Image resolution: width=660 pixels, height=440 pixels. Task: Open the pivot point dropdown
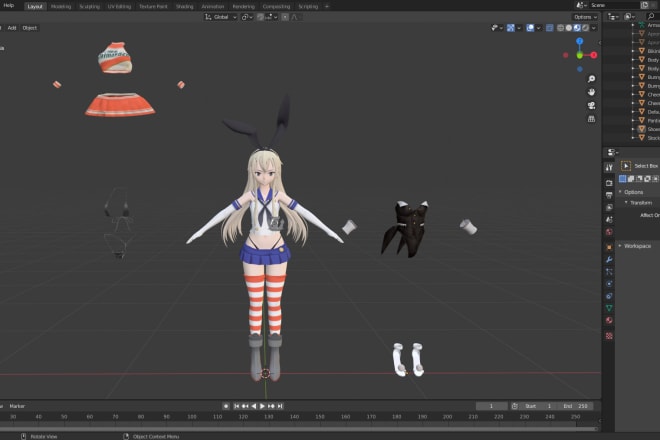tap(247, 17)
